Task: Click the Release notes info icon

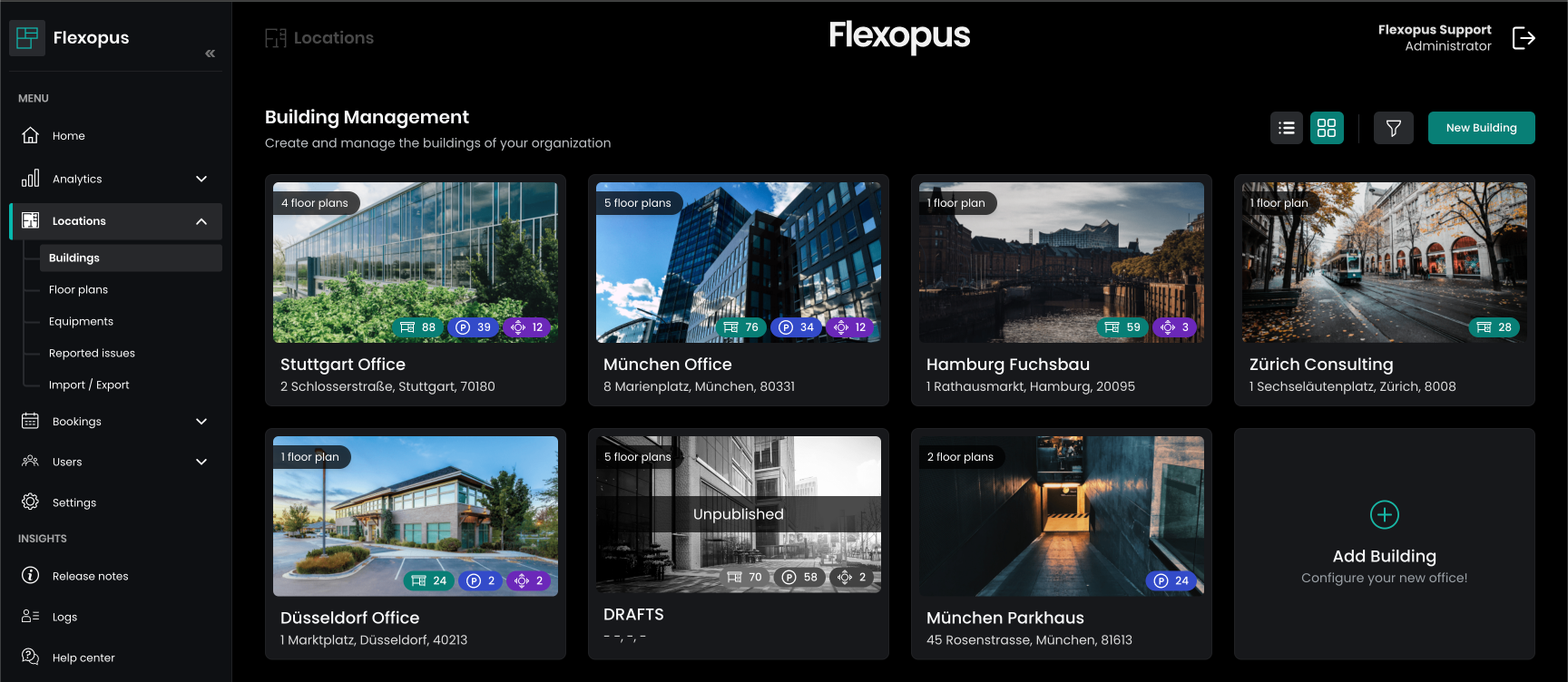Action: point(30,575)
